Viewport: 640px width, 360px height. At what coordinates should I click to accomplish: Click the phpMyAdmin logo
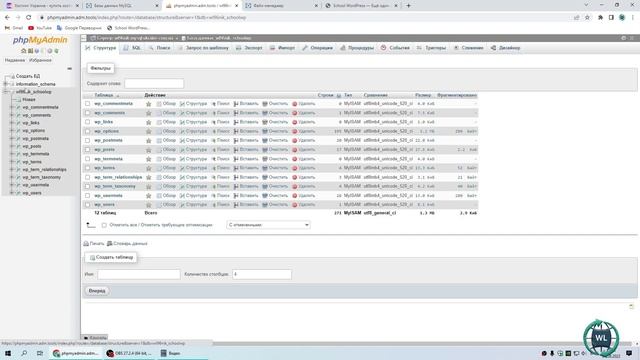[40, 40]
